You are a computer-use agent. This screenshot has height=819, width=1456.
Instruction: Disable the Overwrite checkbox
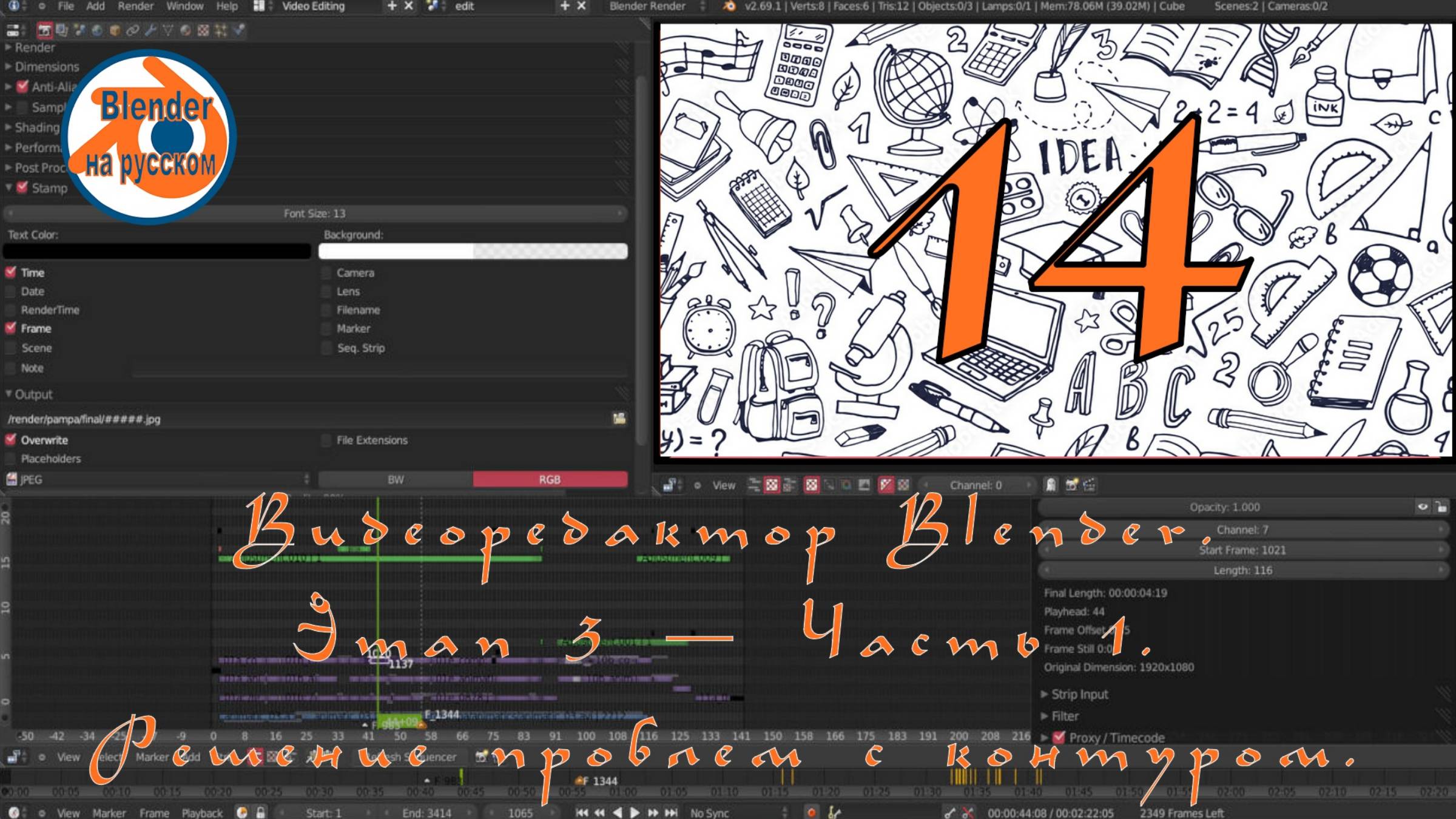(x=10, y=440)
